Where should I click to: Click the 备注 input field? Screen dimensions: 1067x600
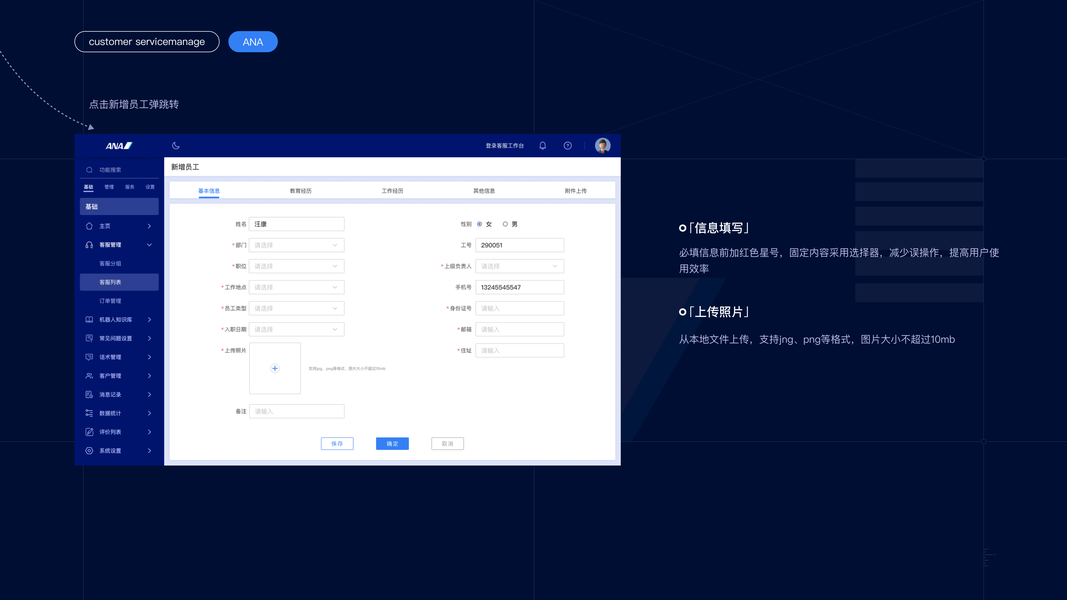pyautogui.click(x=297, y=412)
